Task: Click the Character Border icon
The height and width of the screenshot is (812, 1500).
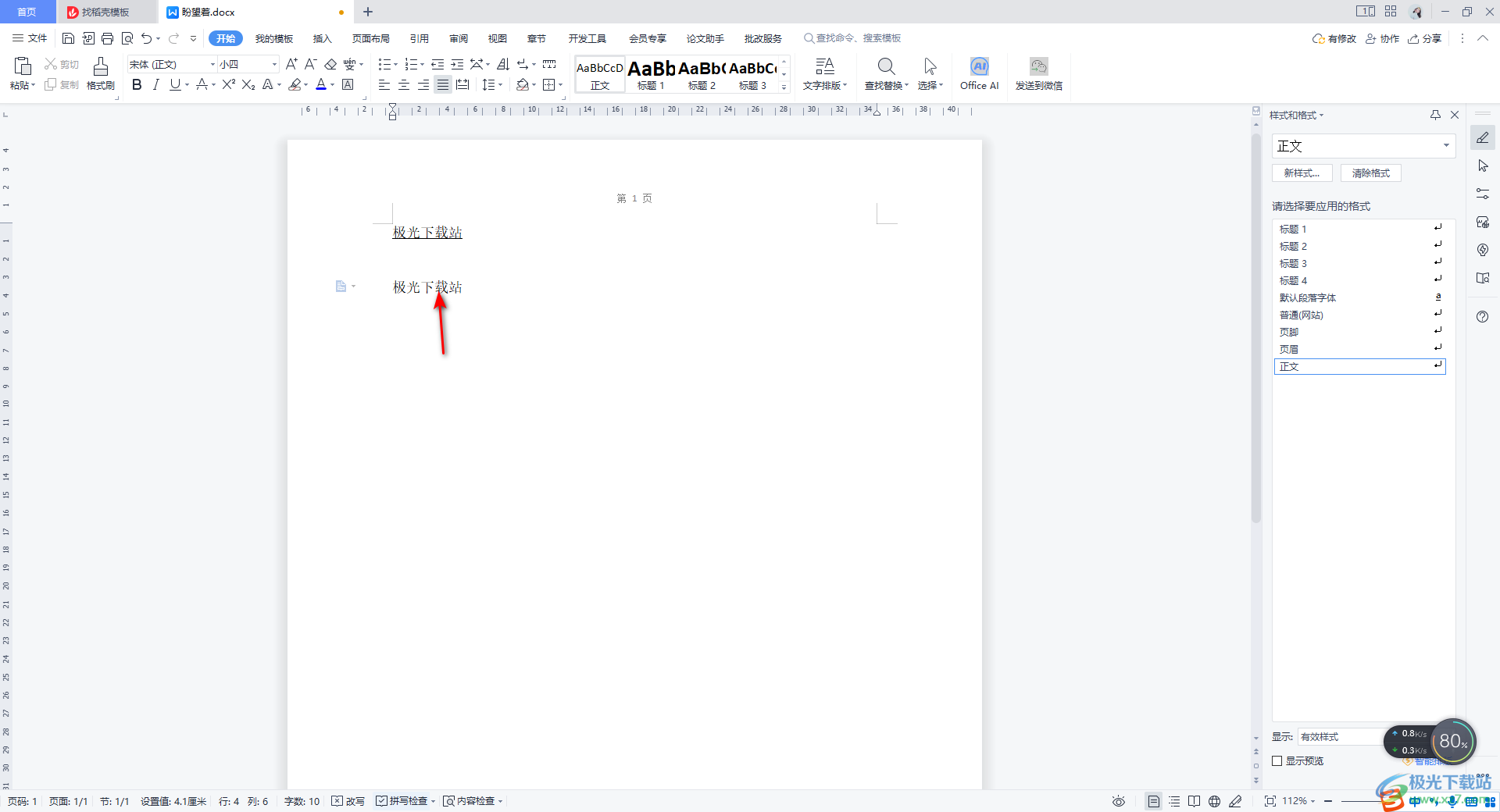Action: pos(348,84)
